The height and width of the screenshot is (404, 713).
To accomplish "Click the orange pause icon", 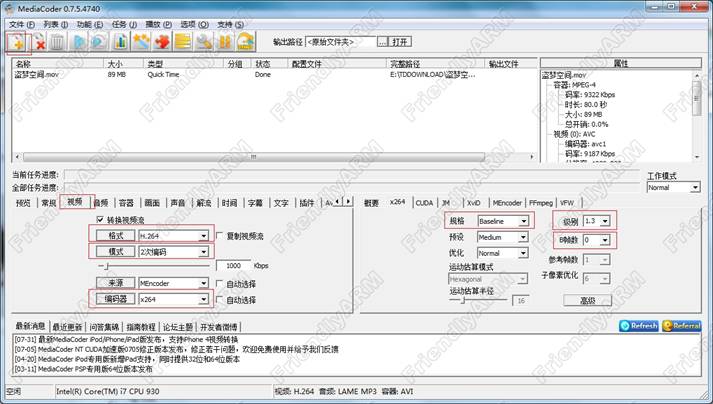I will coord(225,43).
